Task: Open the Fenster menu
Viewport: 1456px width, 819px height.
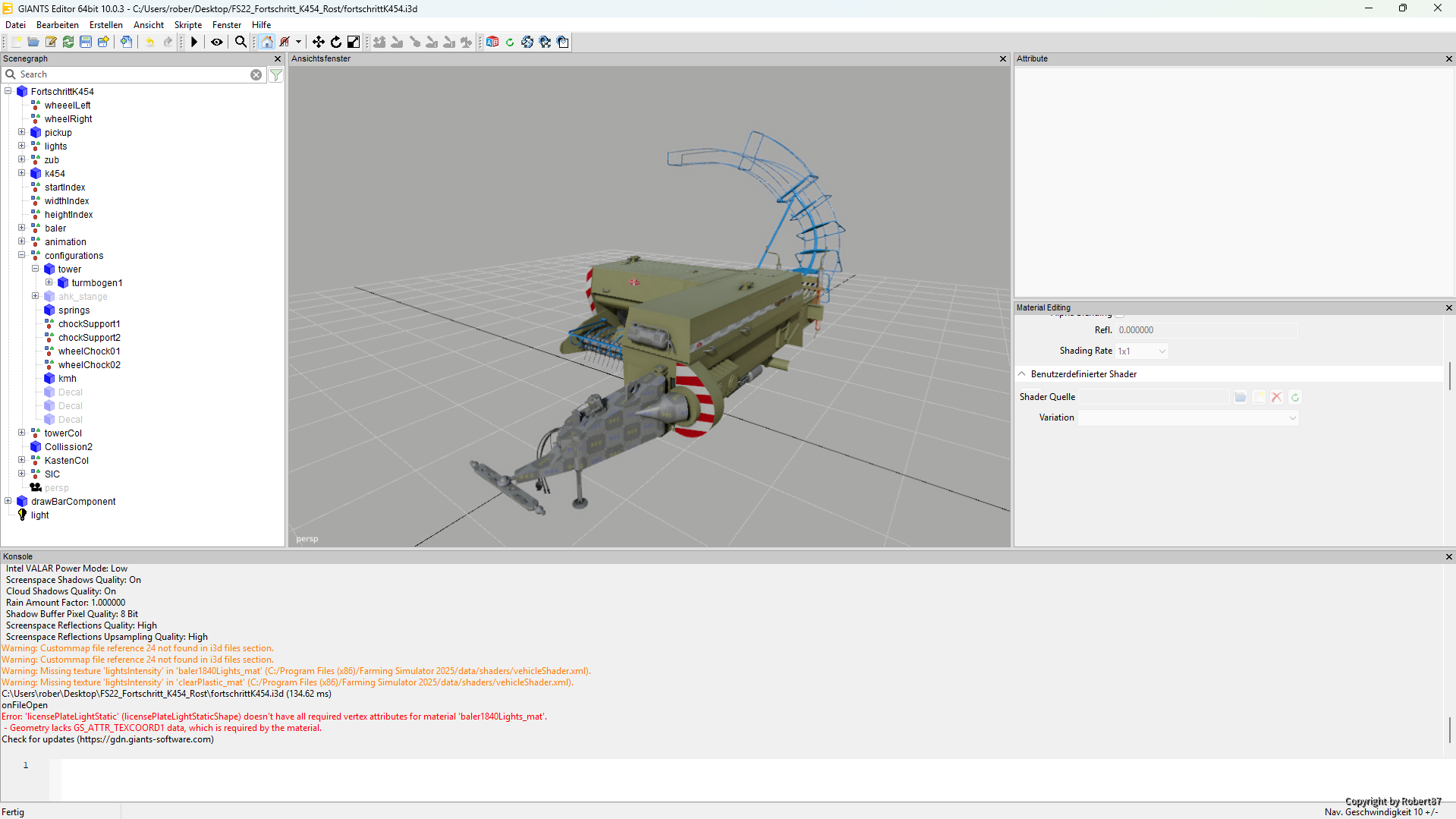Action: [226, 25]
